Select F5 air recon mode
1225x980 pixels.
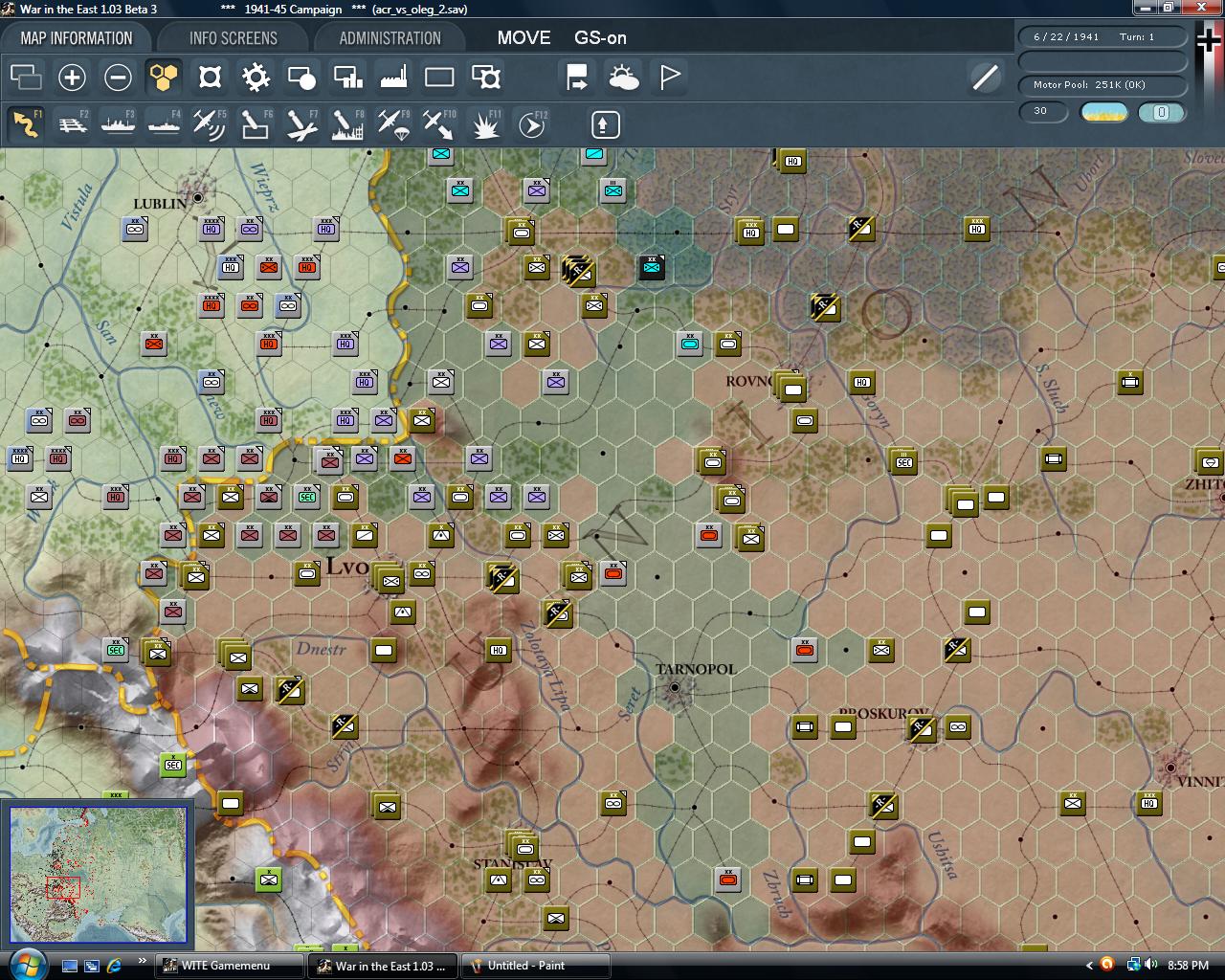[x=210, y=124]
